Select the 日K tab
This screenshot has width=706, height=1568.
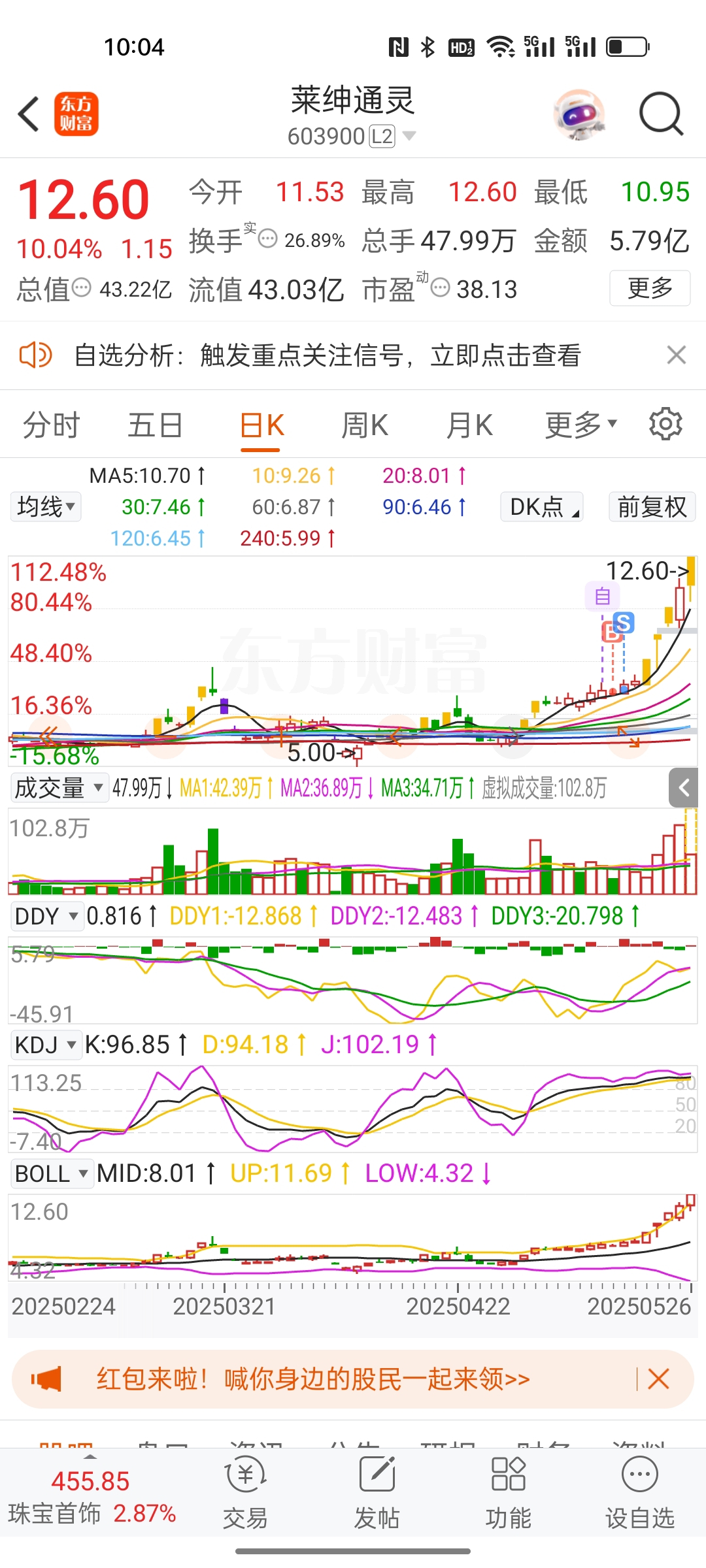[x=261, y=425]
